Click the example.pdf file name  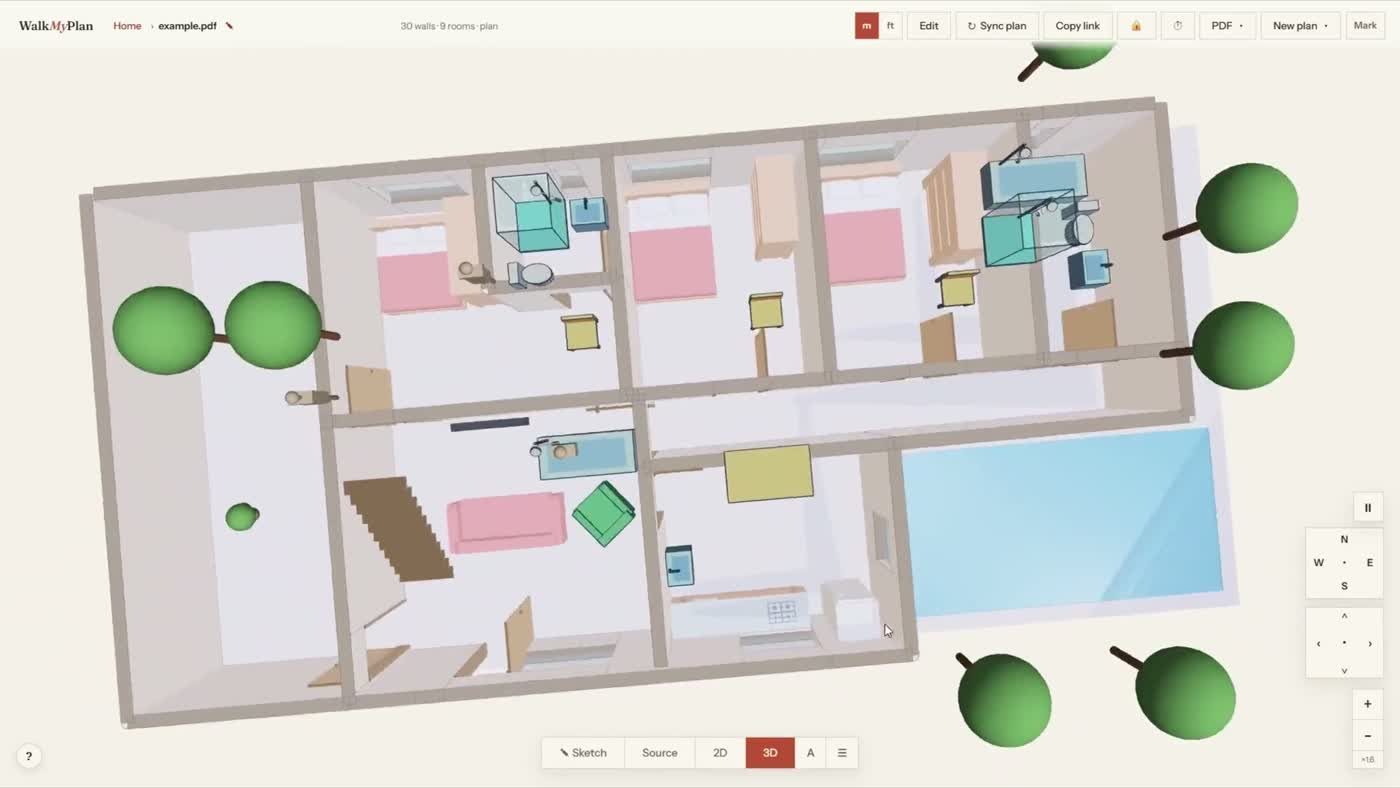pos(187,26)
